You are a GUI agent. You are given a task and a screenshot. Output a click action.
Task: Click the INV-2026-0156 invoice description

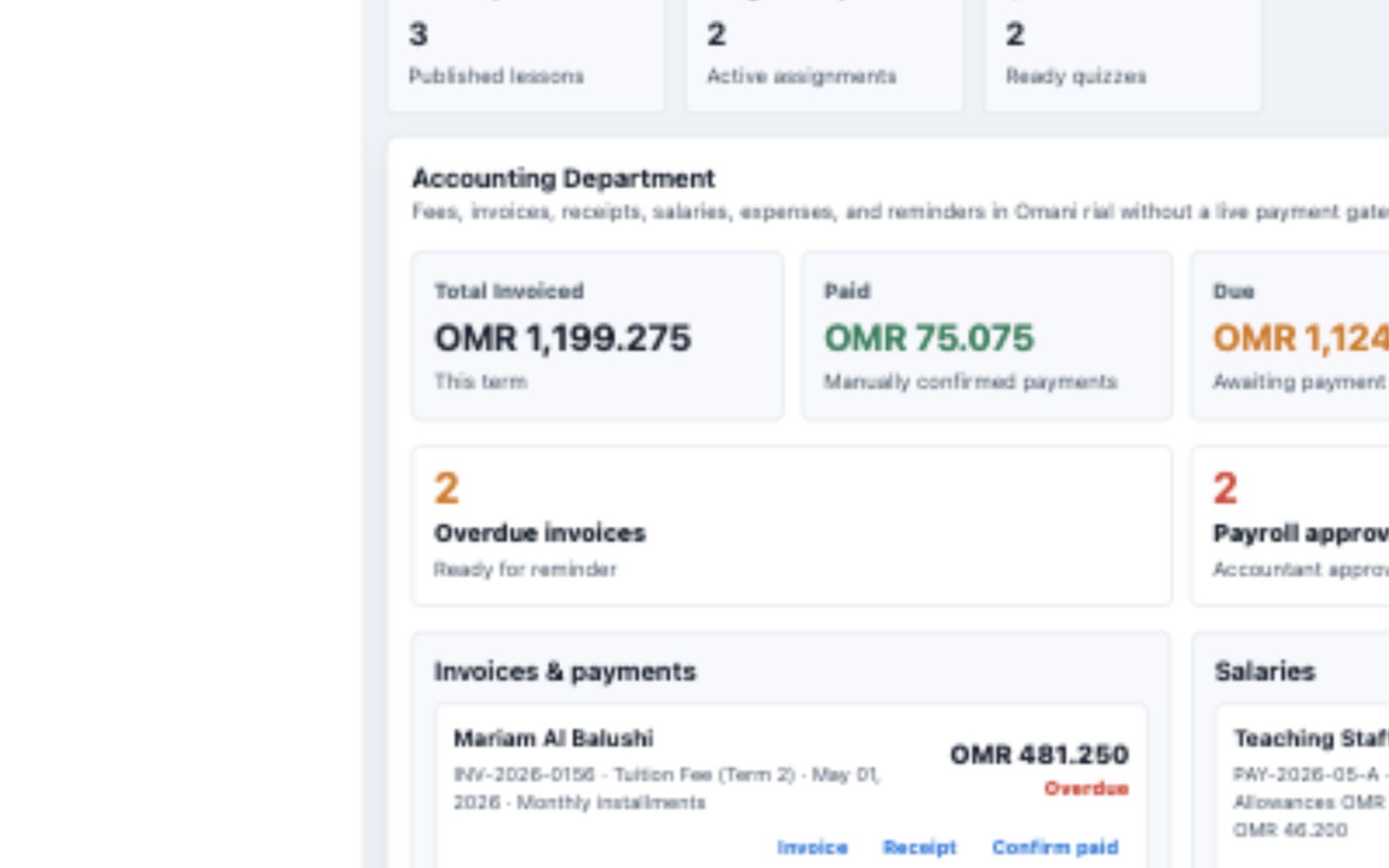coord(668,788)
